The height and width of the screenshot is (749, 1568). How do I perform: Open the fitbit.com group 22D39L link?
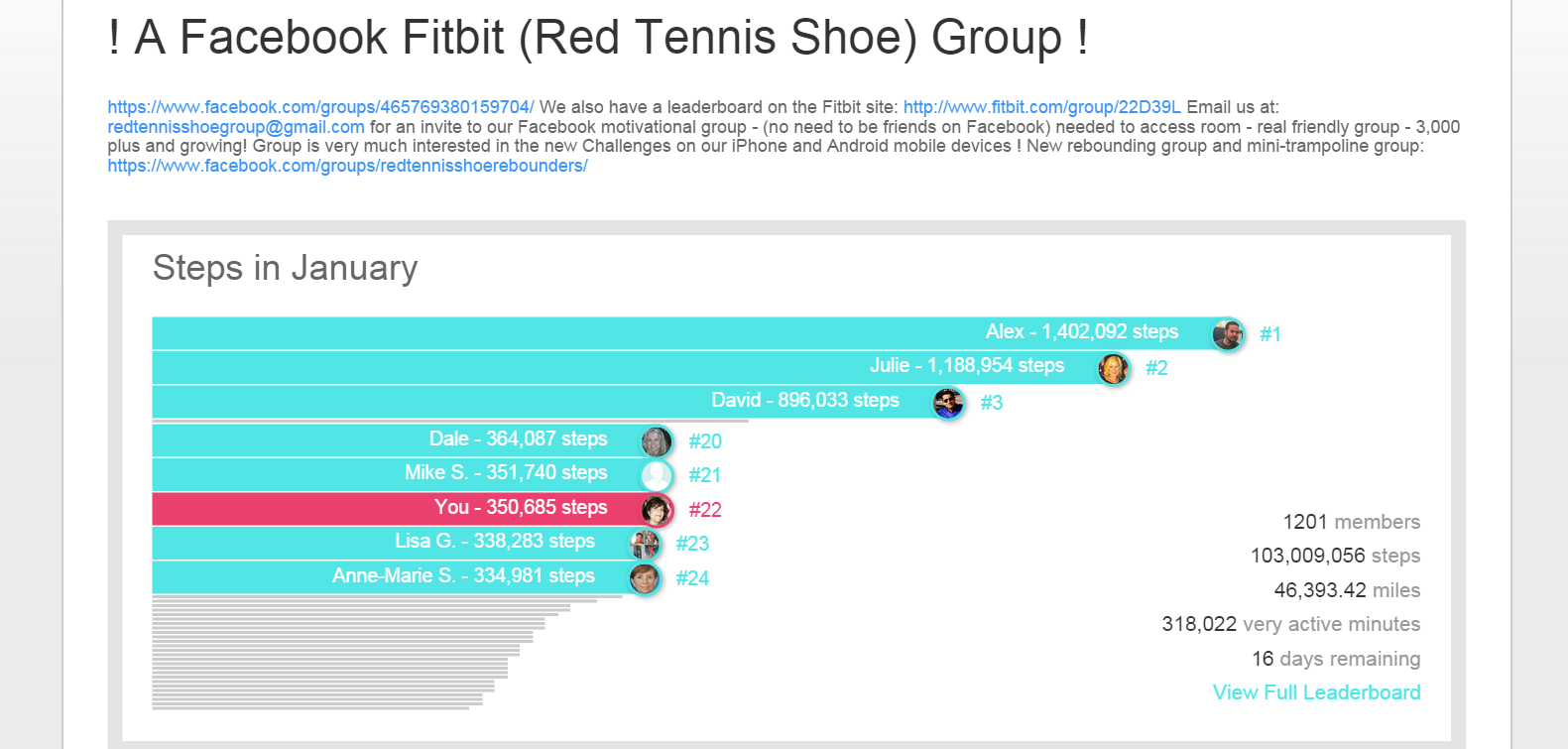point(1041,107)
